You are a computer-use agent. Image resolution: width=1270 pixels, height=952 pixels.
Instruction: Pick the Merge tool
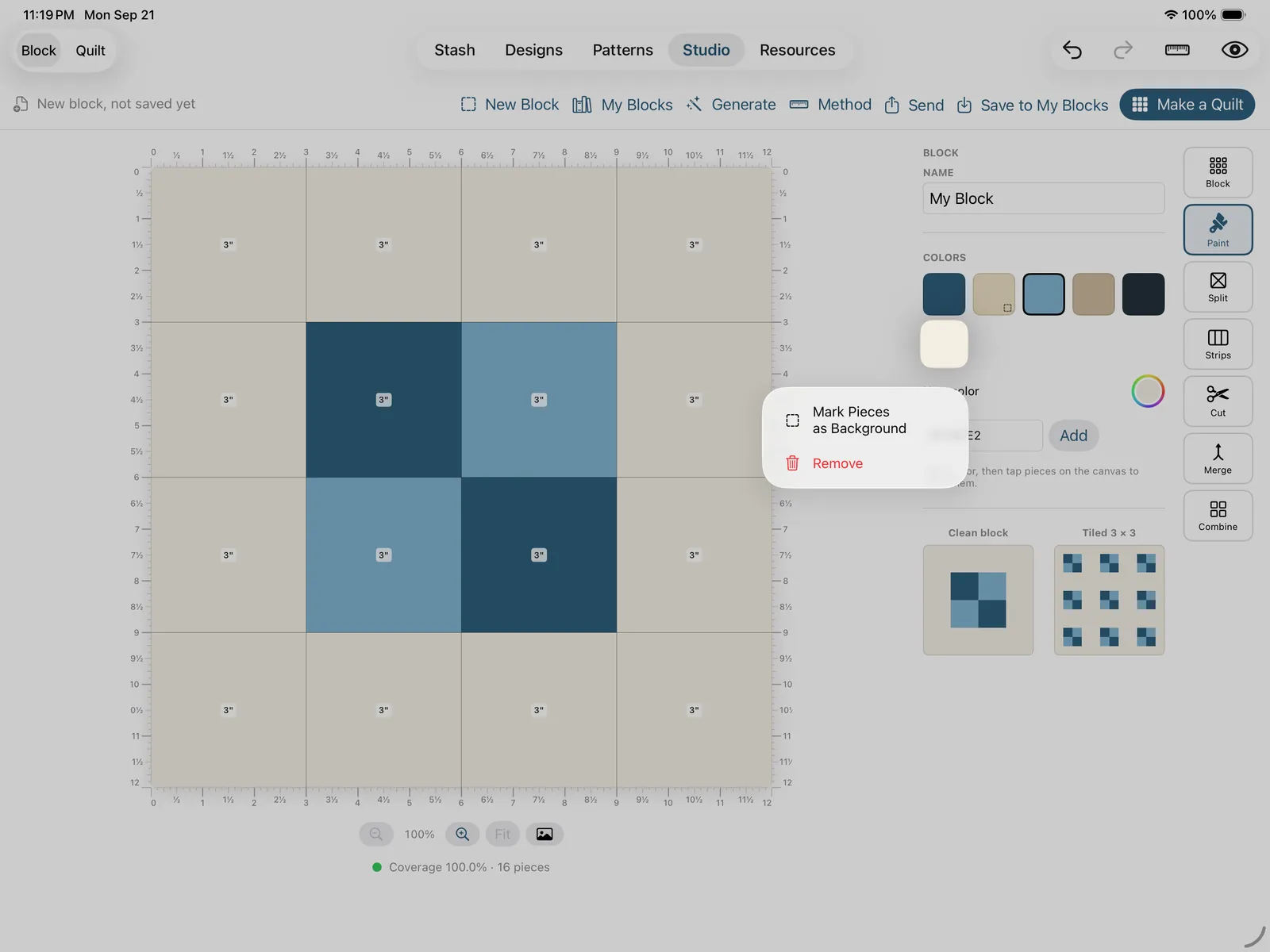tap(1218, 458)
